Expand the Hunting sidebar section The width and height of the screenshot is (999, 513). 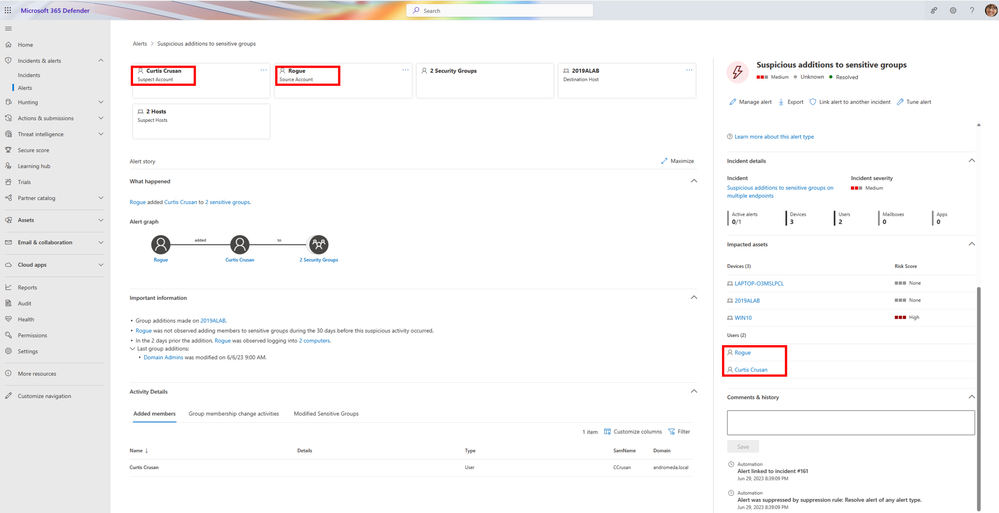(x=101, y=102)
